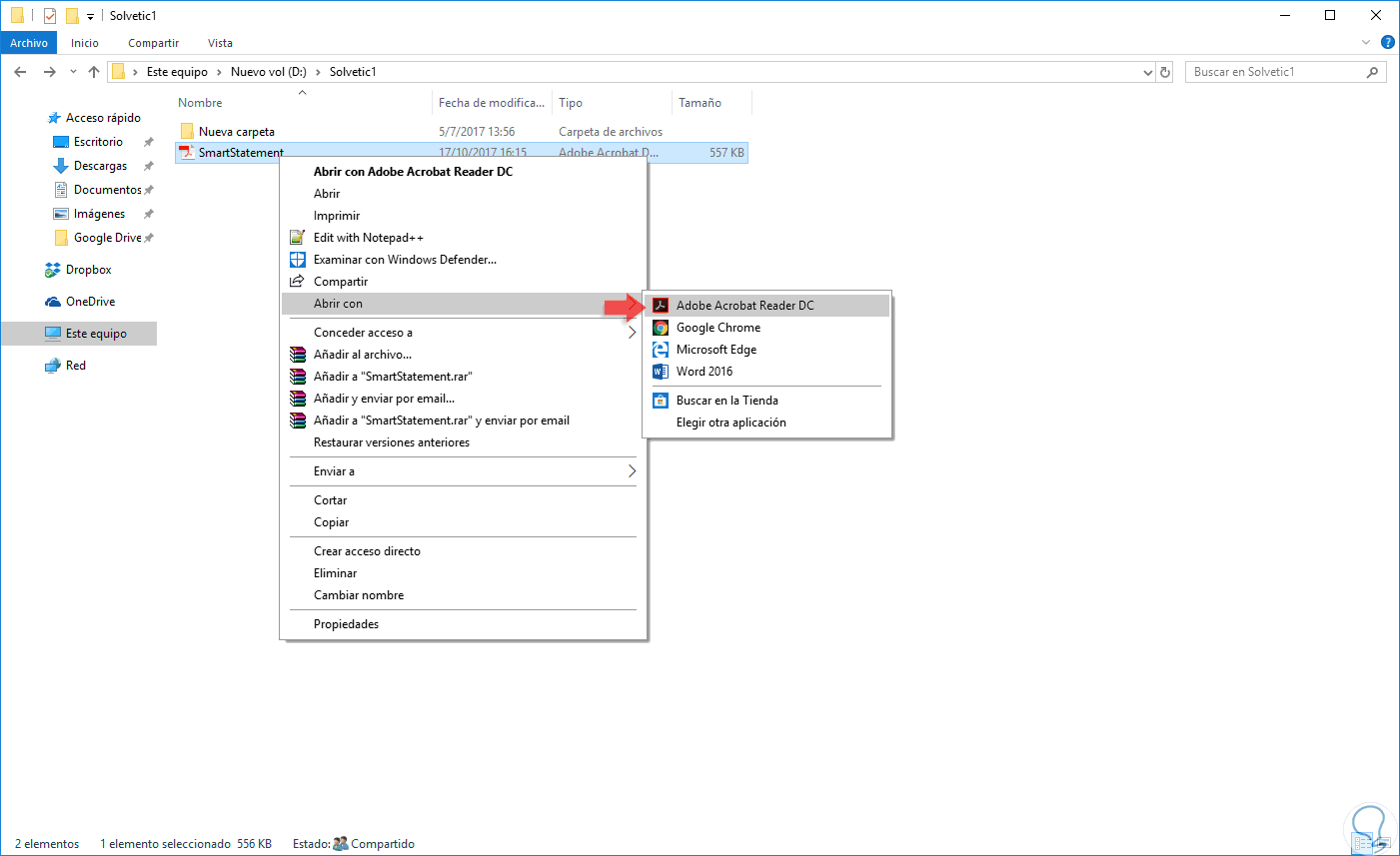
Task: Click the Back navigation arrow
Action: pyautogui.click(x=20, y=72)
